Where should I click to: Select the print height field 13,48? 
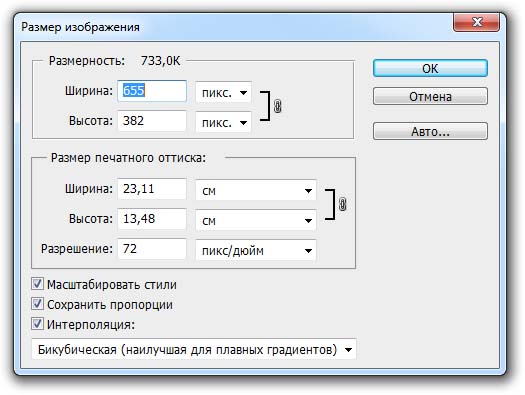[x=152, y=219]
